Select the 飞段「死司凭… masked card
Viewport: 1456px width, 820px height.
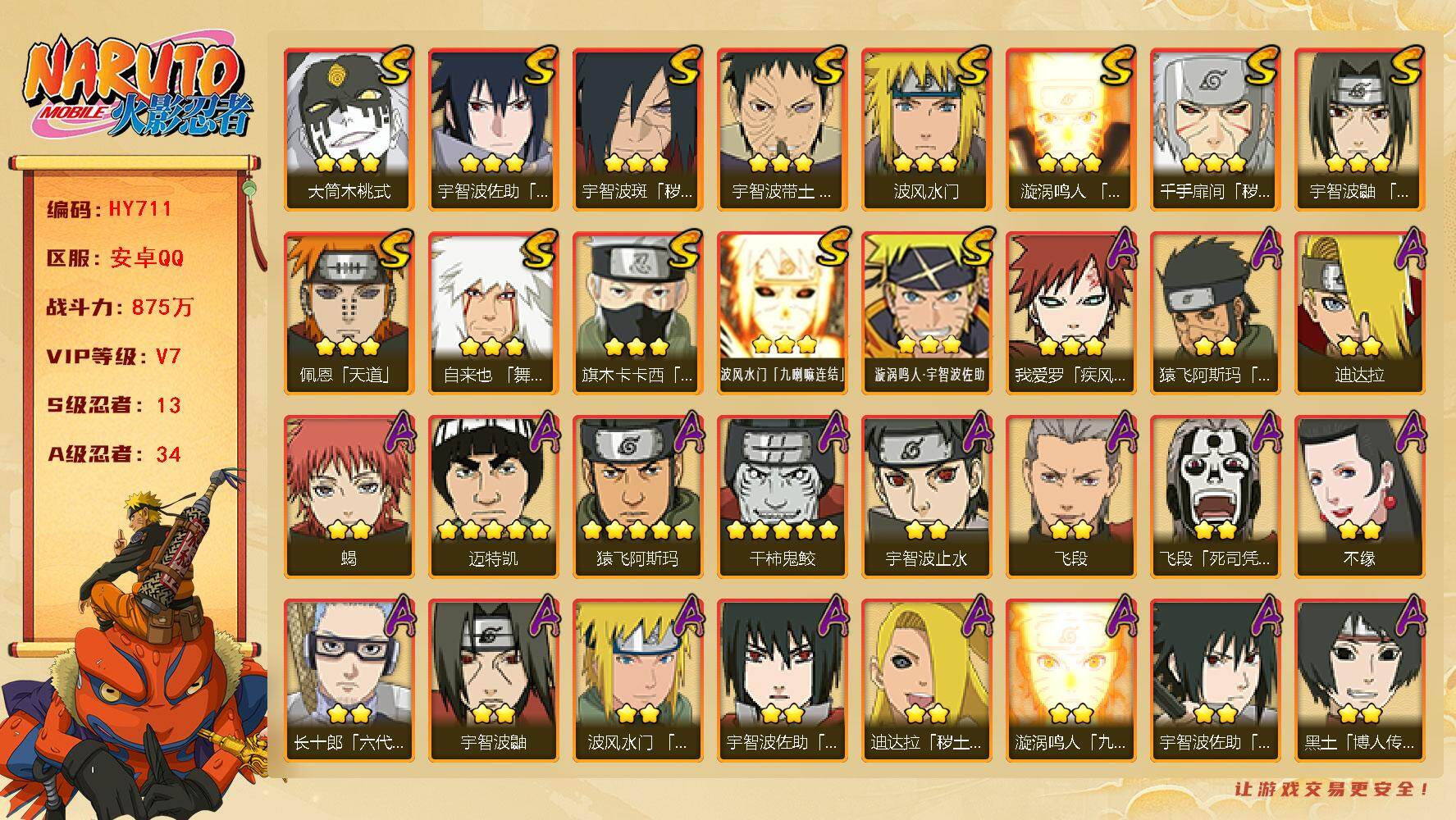click(x=1216, y=497)
